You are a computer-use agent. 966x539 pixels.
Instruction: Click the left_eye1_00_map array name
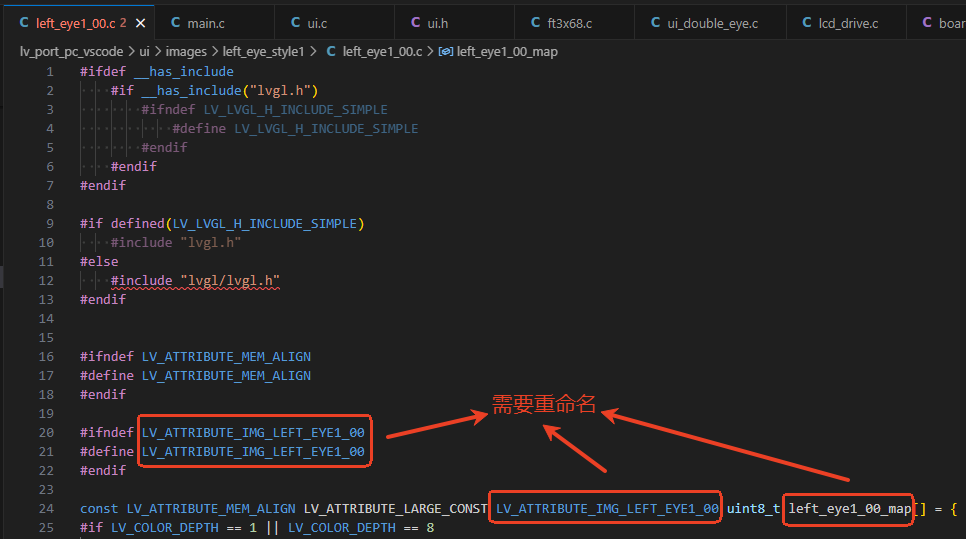850,509
